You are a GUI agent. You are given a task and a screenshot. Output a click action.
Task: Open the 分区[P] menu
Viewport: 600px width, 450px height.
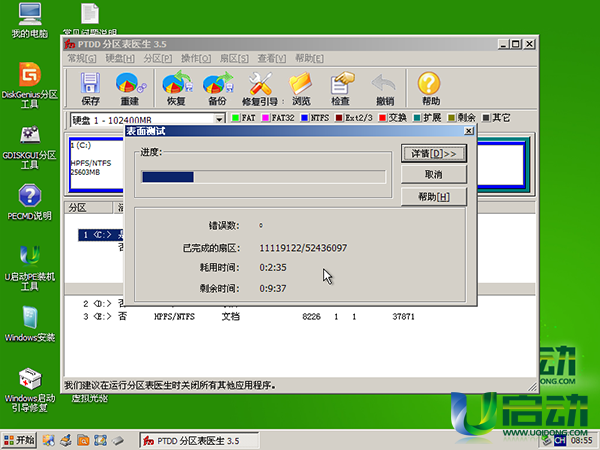tap(157, 59)
